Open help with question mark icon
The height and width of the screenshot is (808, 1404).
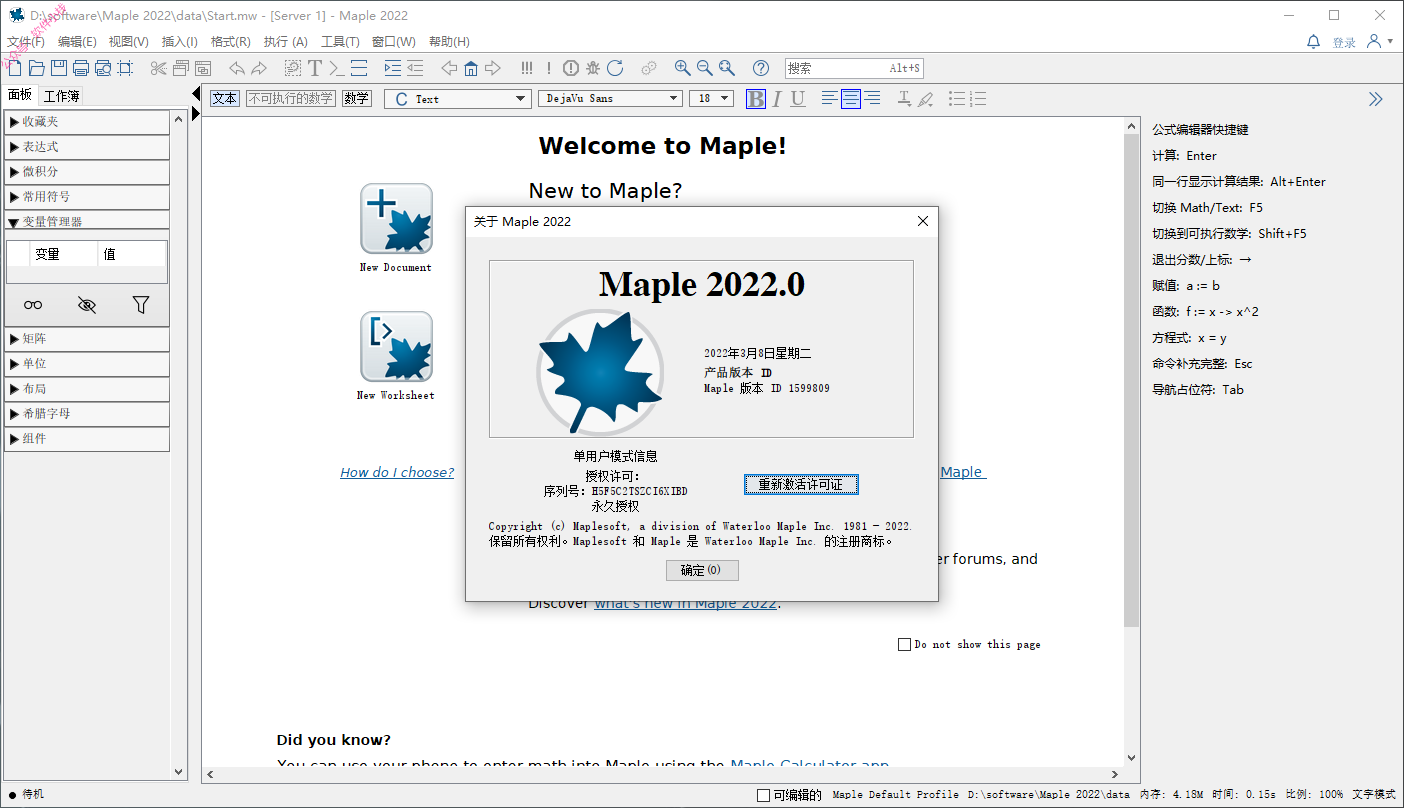(x=761, y=68)
